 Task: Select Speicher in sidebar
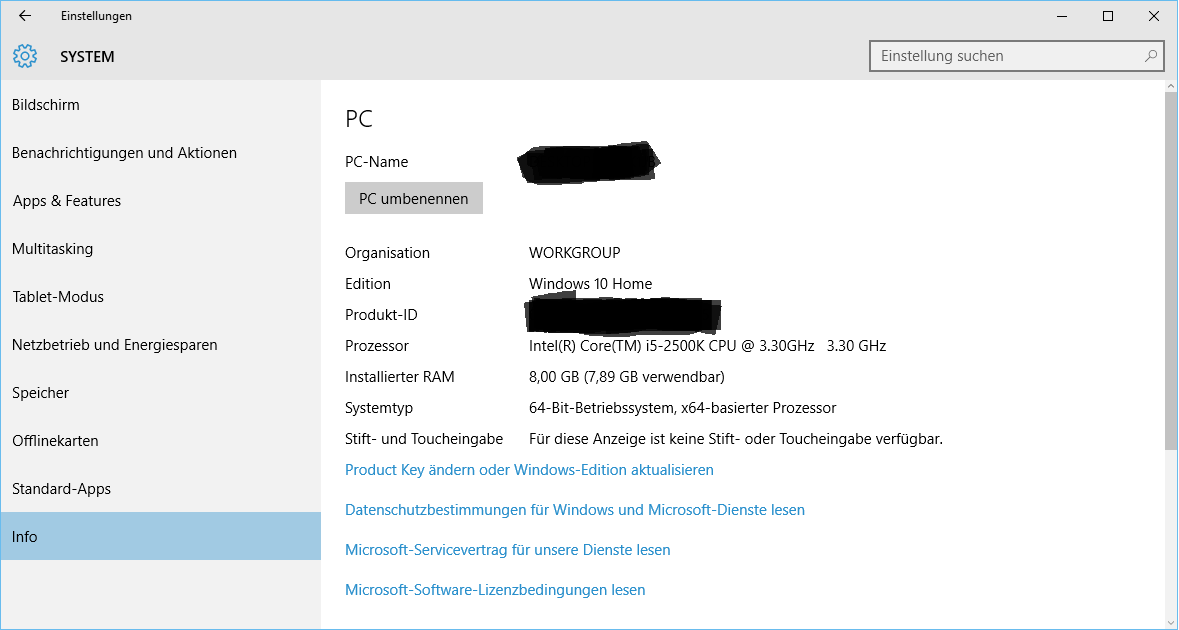[x=160, y=393]
